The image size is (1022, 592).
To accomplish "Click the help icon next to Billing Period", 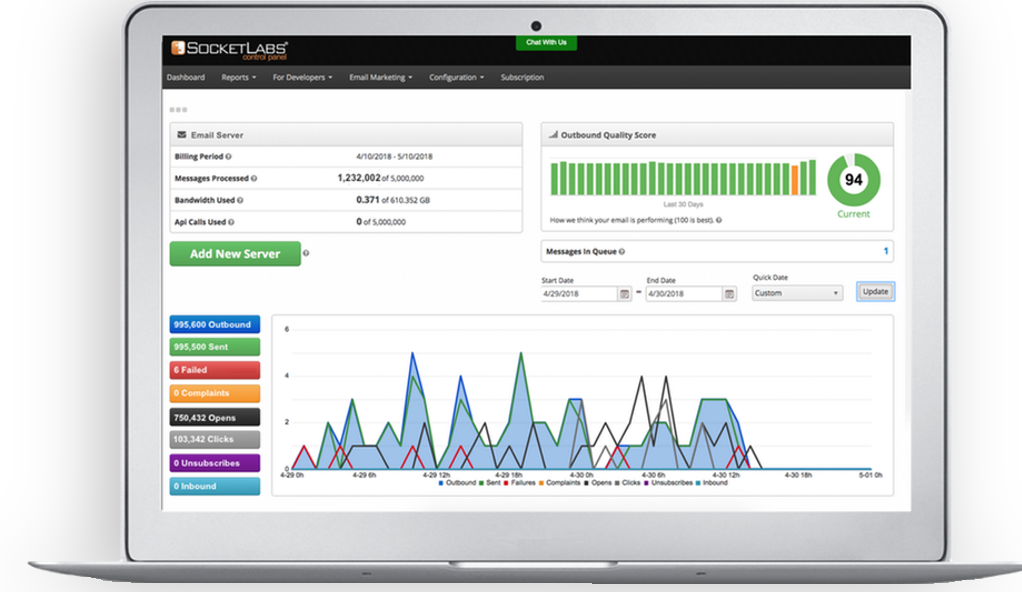I will coord(228,156).
